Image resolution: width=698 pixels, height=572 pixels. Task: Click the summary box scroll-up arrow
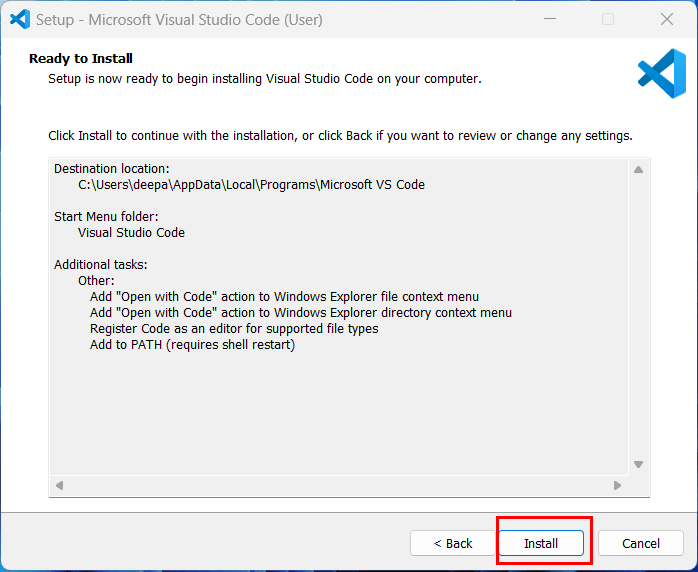click(x=638, y=170)
